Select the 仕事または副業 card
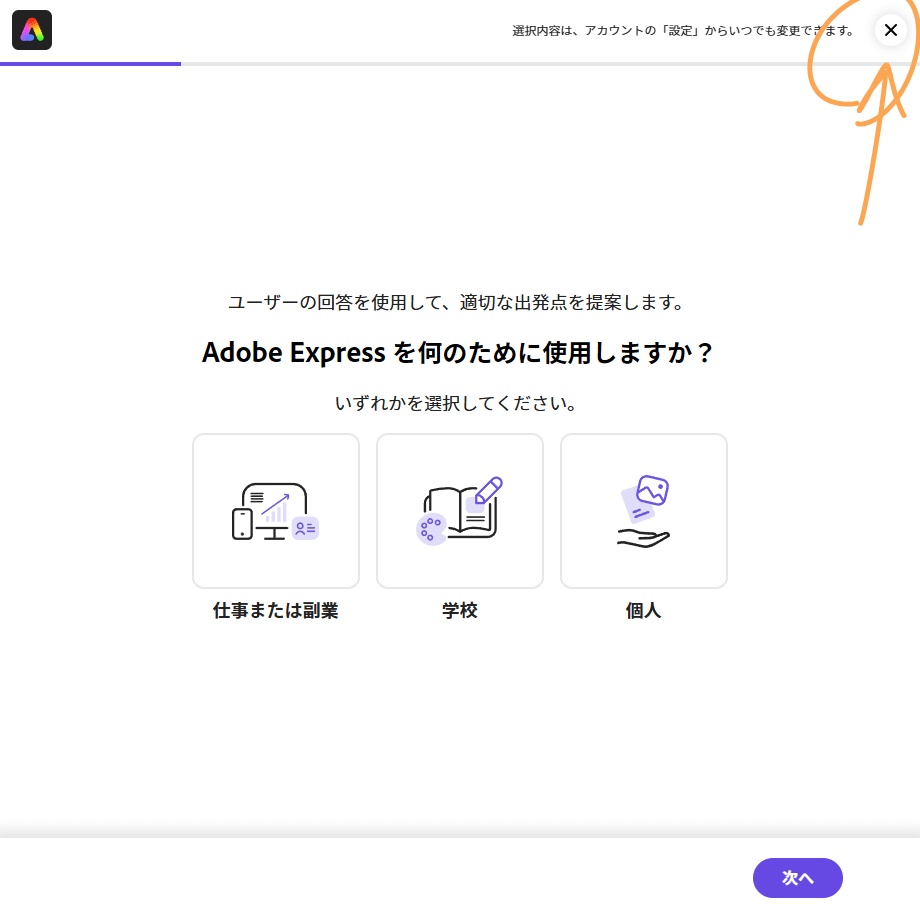The width and height of the screenshot is (920, 914). pyautogui.click(x=276, y=511)
